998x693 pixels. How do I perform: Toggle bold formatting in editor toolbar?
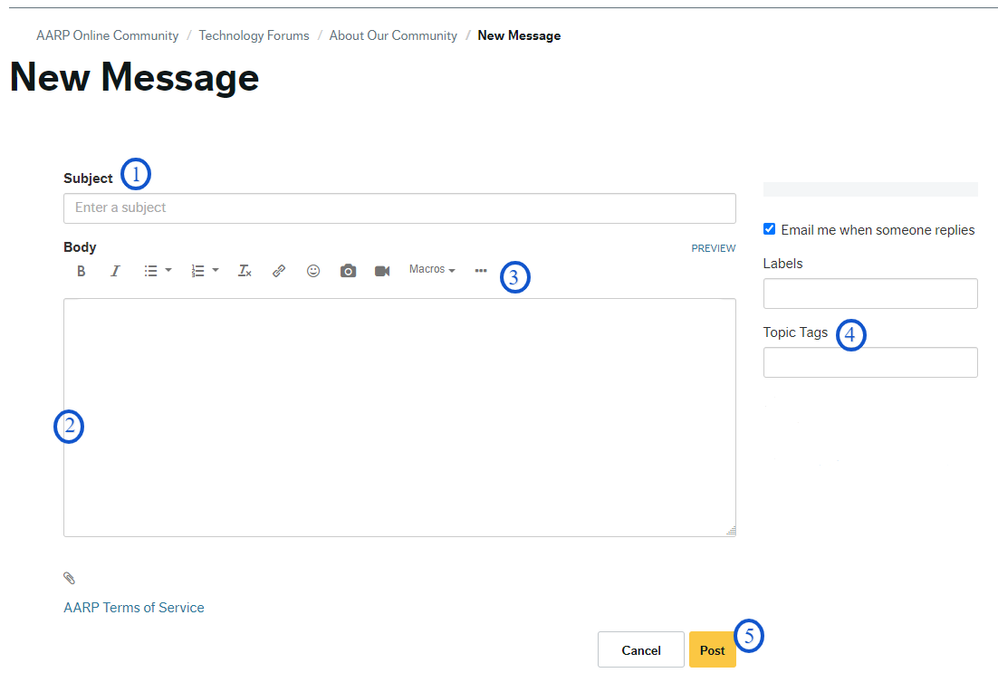[x=81, y=271]
